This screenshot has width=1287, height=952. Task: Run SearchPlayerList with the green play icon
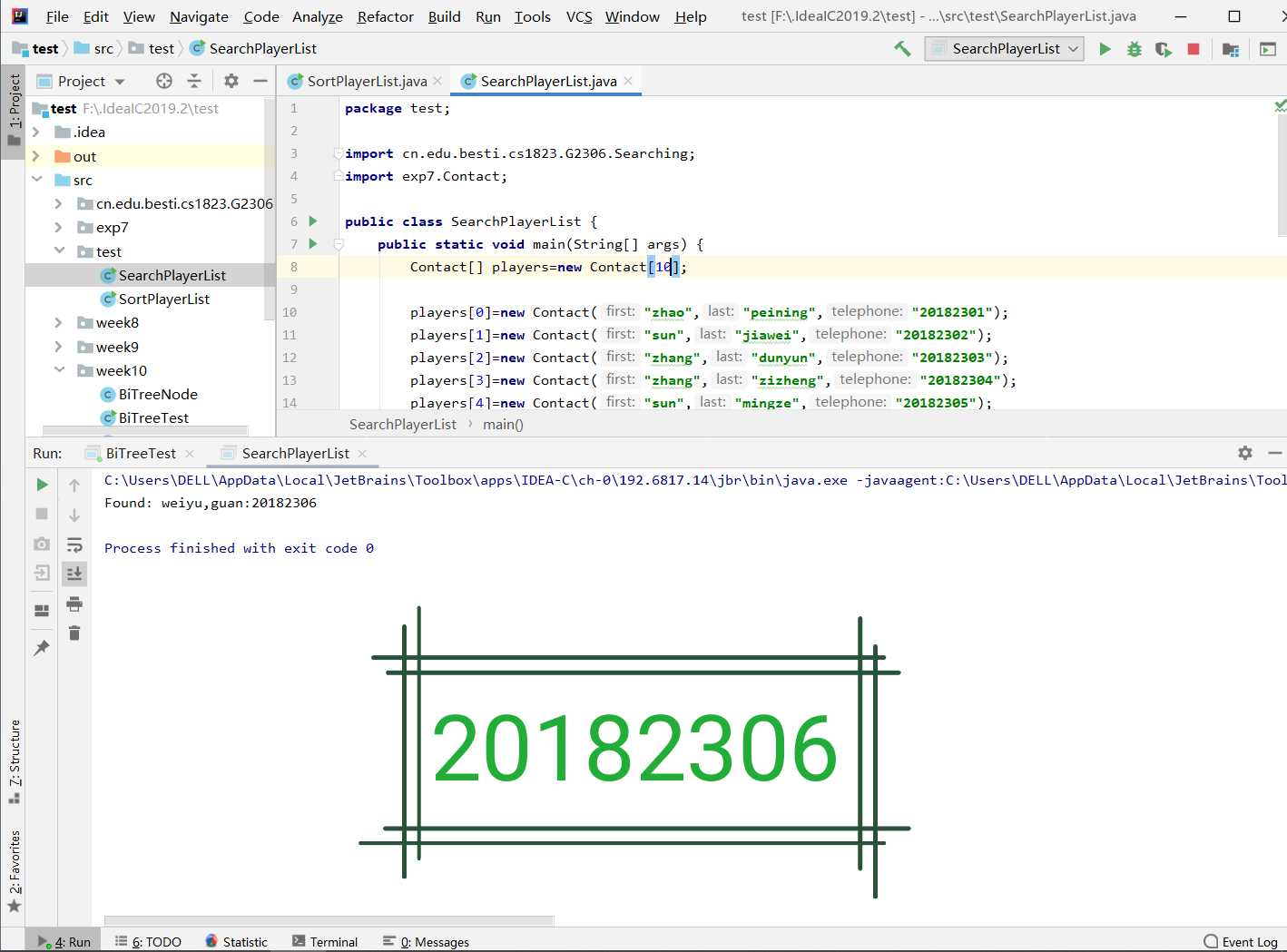coord(1105,49)
